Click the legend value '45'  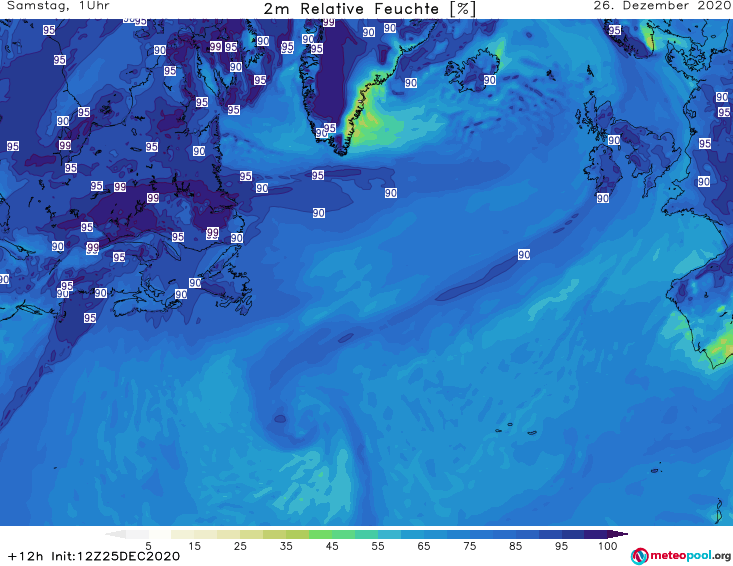pos(332,546)
